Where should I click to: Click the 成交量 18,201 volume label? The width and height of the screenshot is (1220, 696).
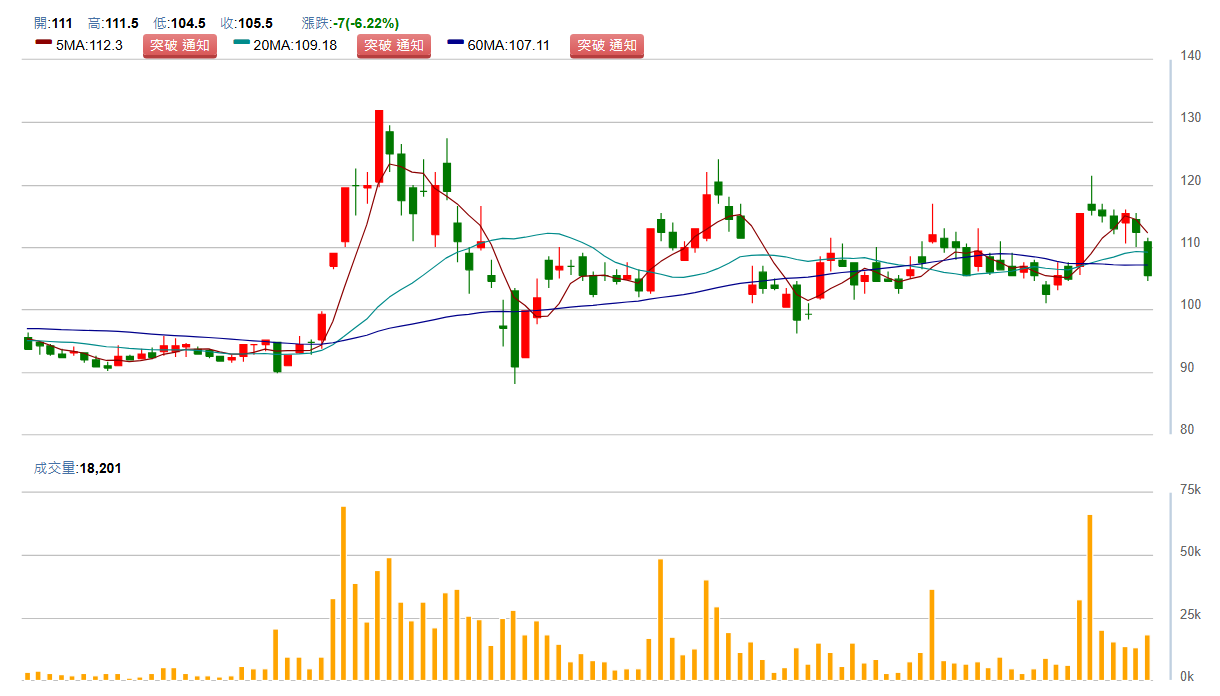pyautogui.click(x=78, y=467)
